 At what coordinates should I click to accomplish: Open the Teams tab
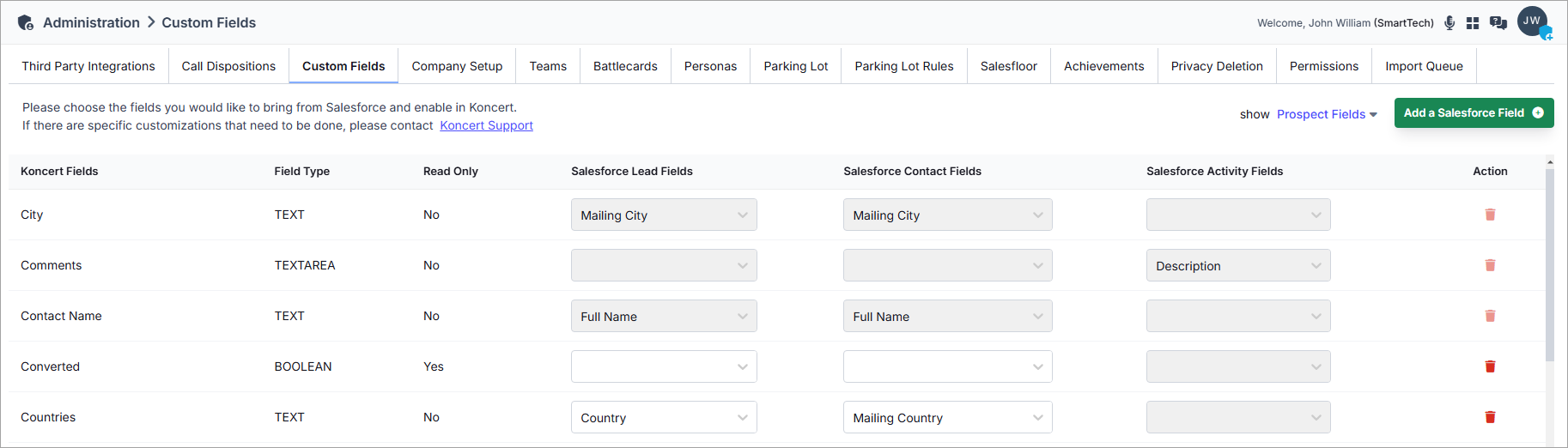click(548, 66)
